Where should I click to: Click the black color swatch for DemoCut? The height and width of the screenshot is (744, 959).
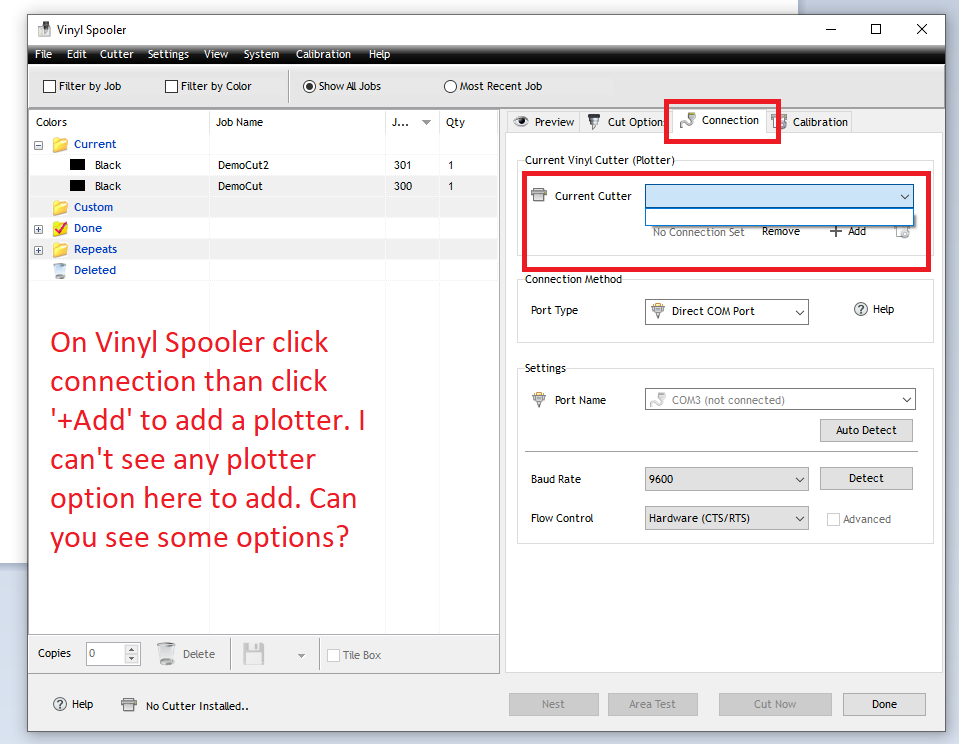[x=78, y=185]
